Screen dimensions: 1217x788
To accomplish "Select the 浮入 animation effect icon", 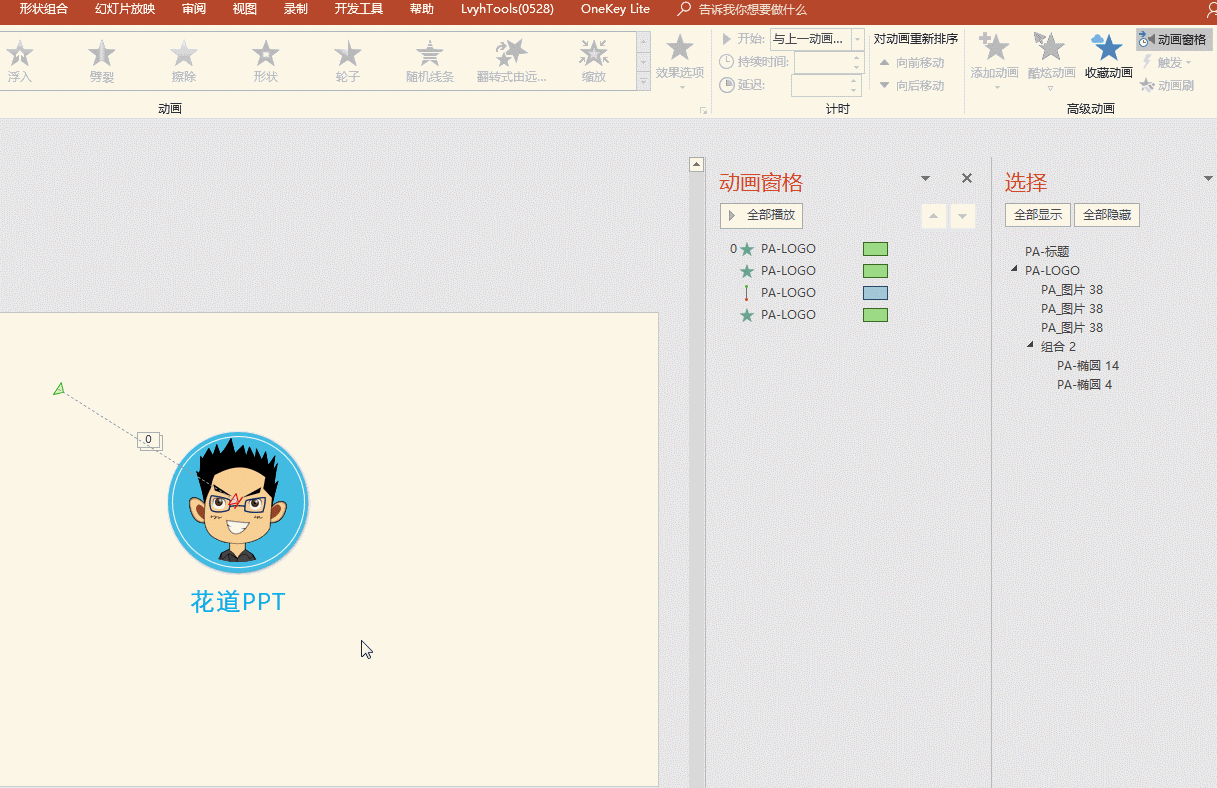I will click(x=20, y=54).
